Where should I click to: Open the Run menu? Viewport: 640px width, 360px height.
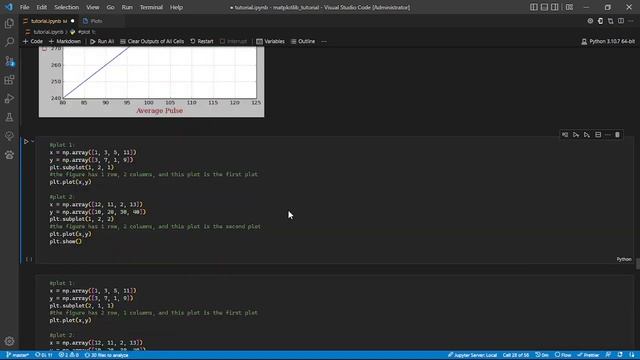(x=127, y=7)
